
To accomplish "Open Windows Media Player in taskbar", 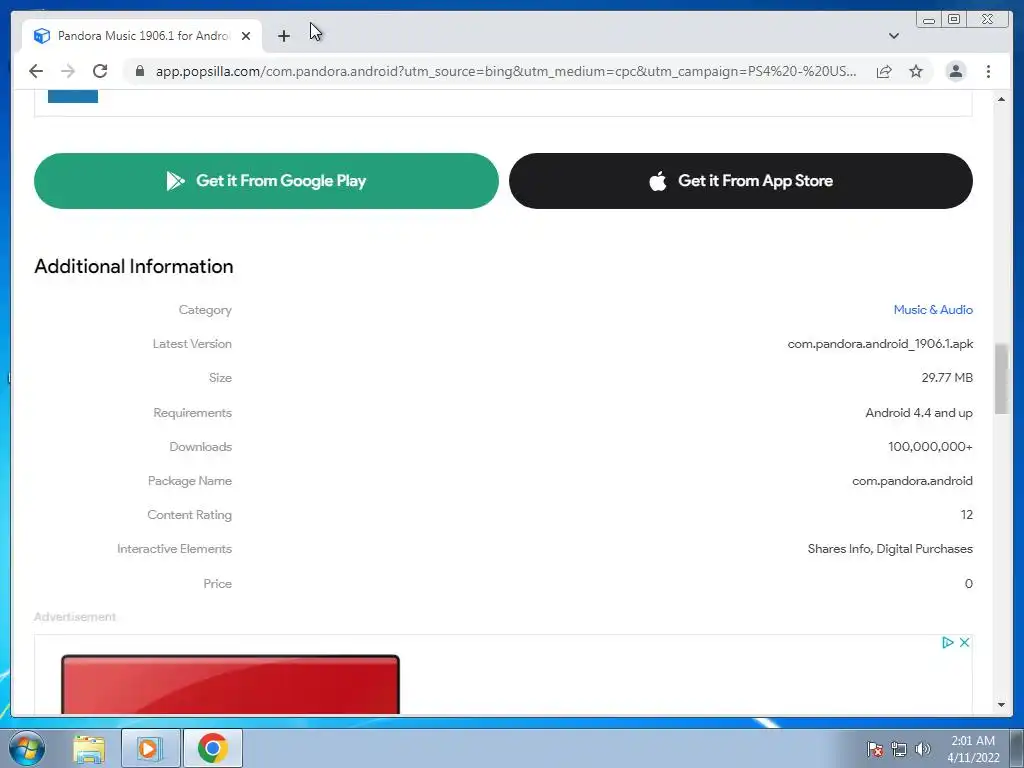I will tap(150, 749).
